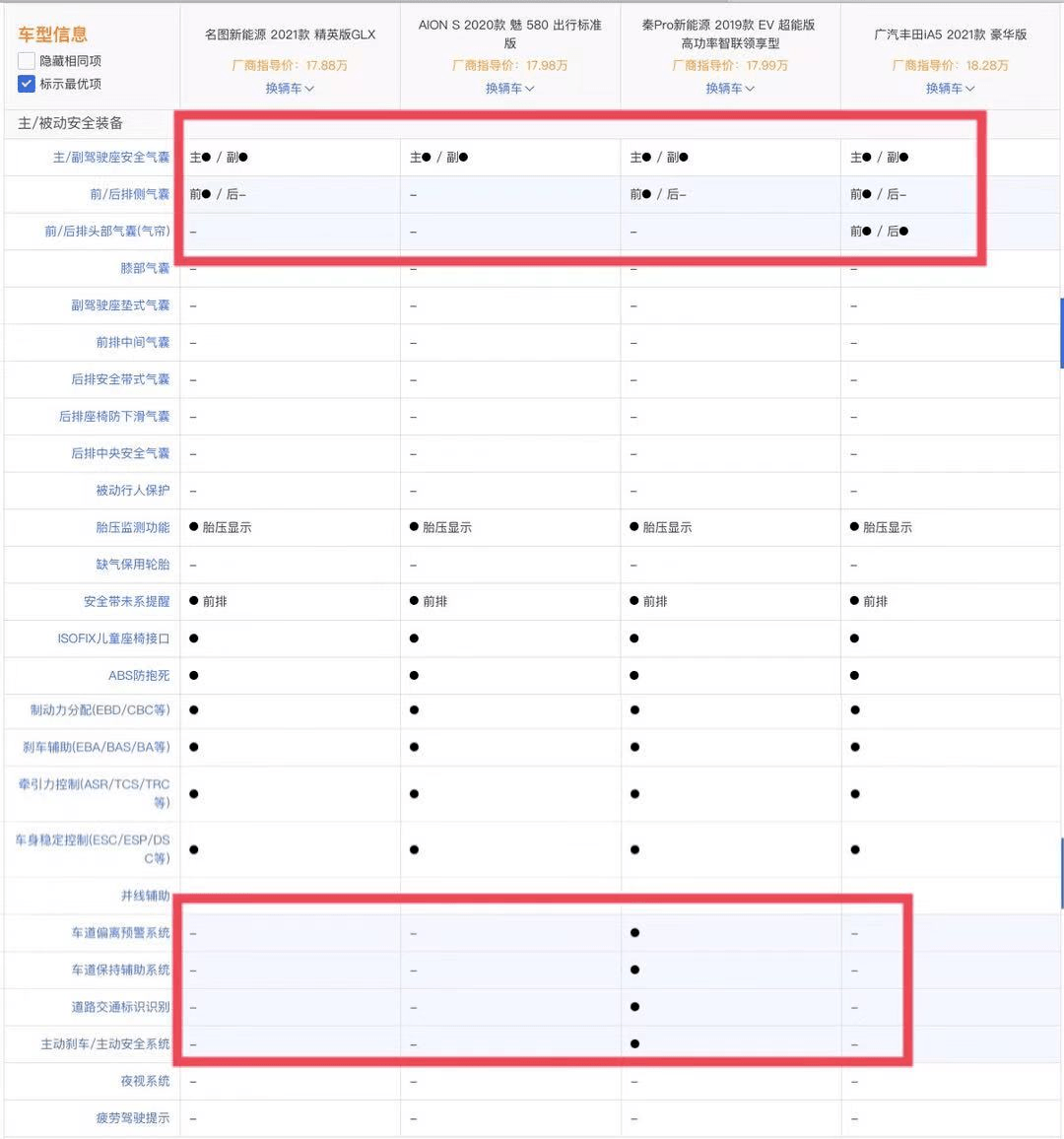
Task: Click 胎压显示 cell in 名图新能源 column
Action: click(220, 527)
